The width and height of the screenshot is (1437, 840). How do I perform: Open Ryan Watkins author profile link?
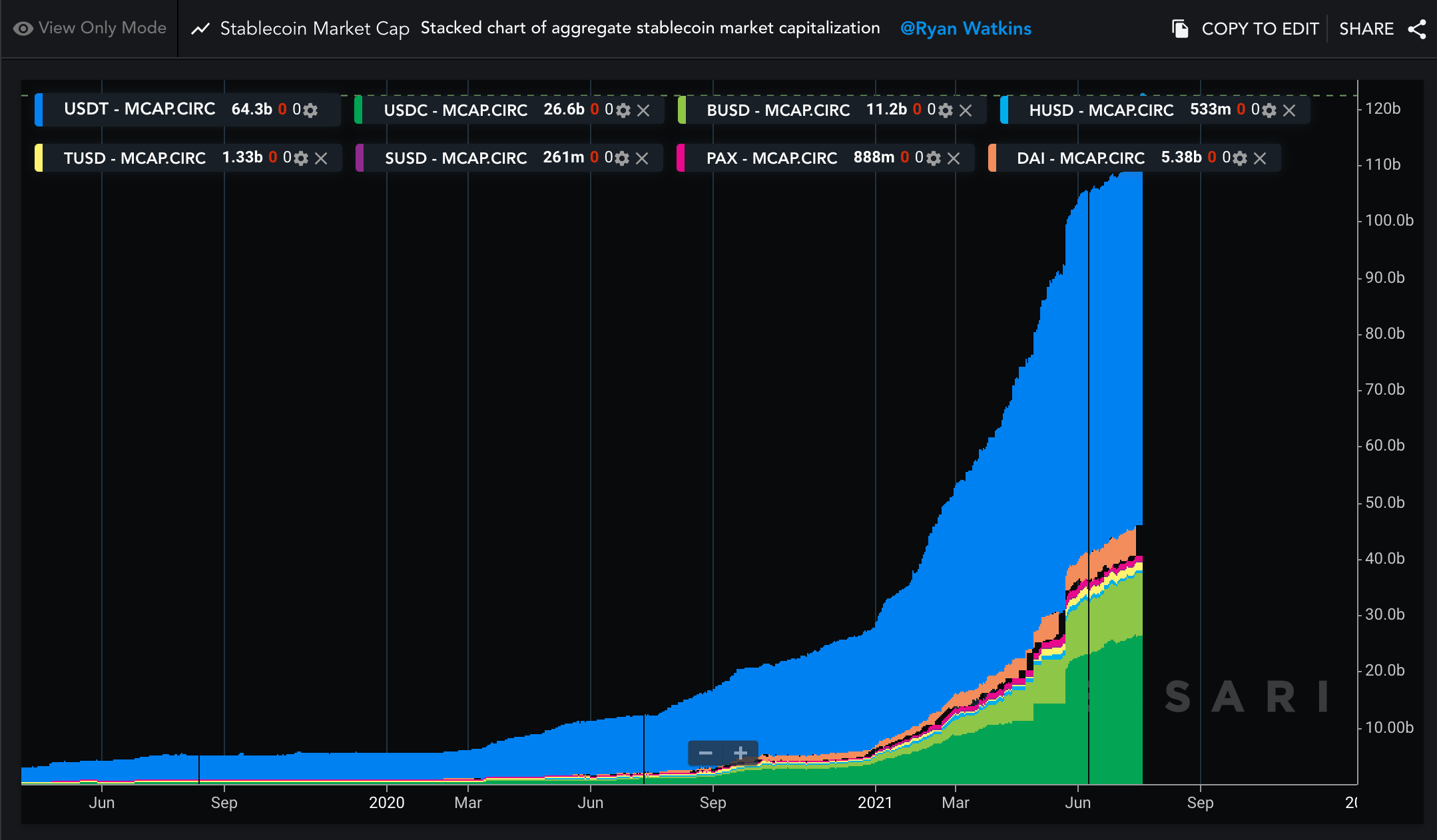coord(966,29)
